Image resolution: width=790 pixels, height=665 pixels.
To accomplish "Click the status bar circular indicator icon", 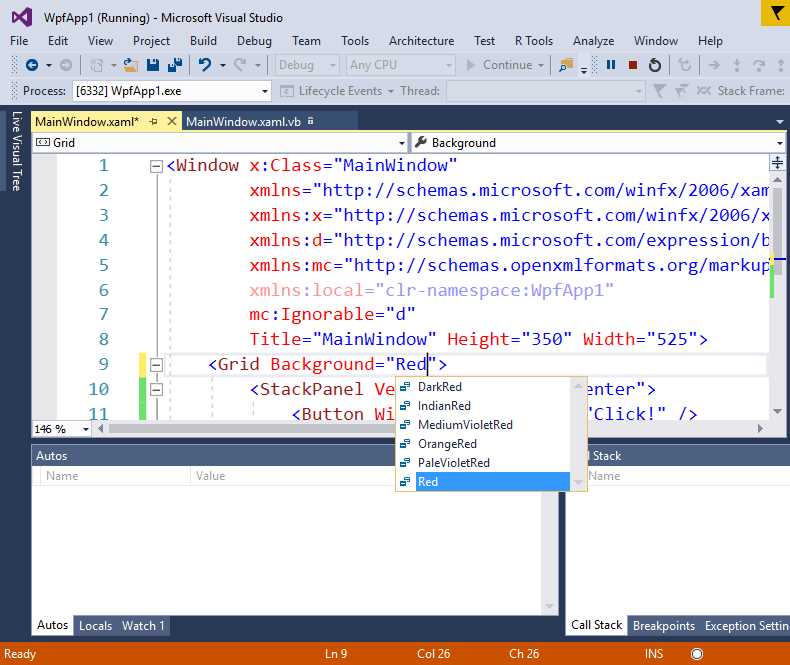I will 697,654.
